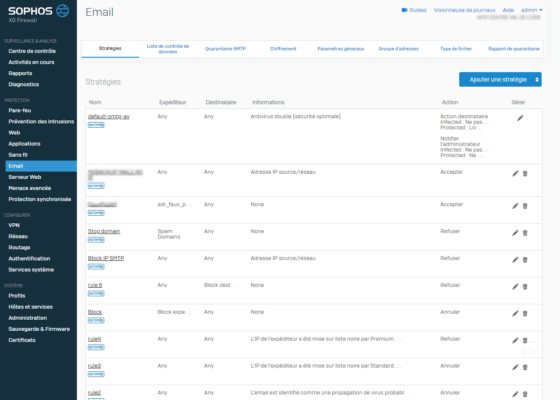
Task: Open the rule 6 policy link
Action: tap(95, 285)
